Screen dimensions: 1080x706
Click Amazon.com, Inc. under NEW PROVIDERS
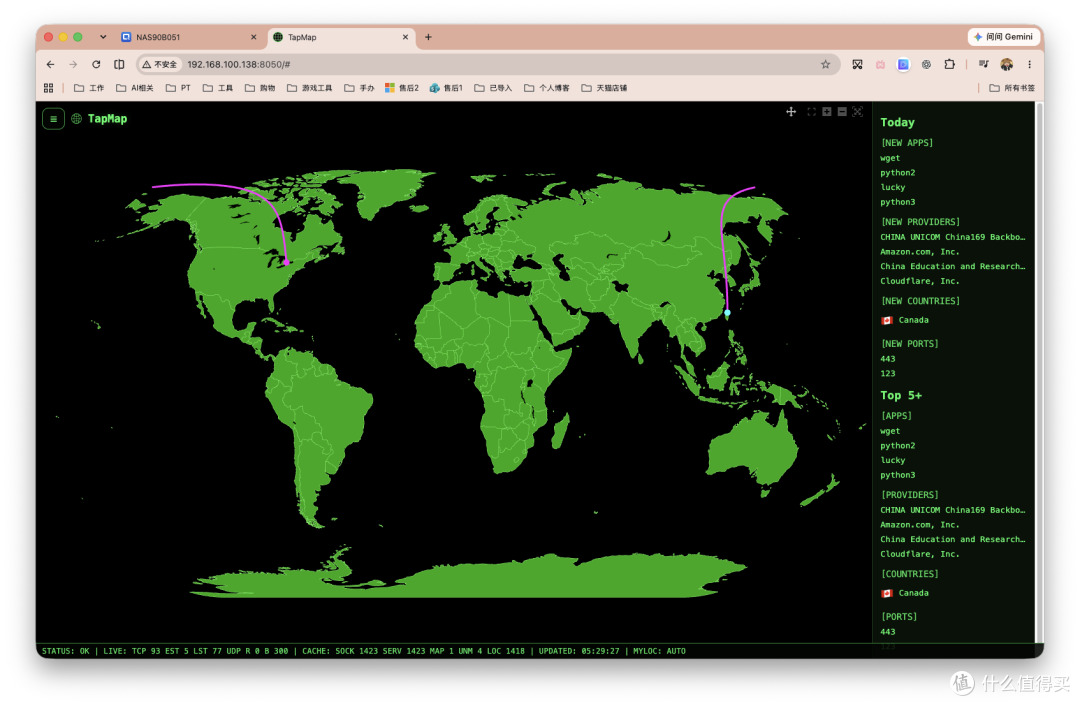pyautogui.click(x=920, y=251)
